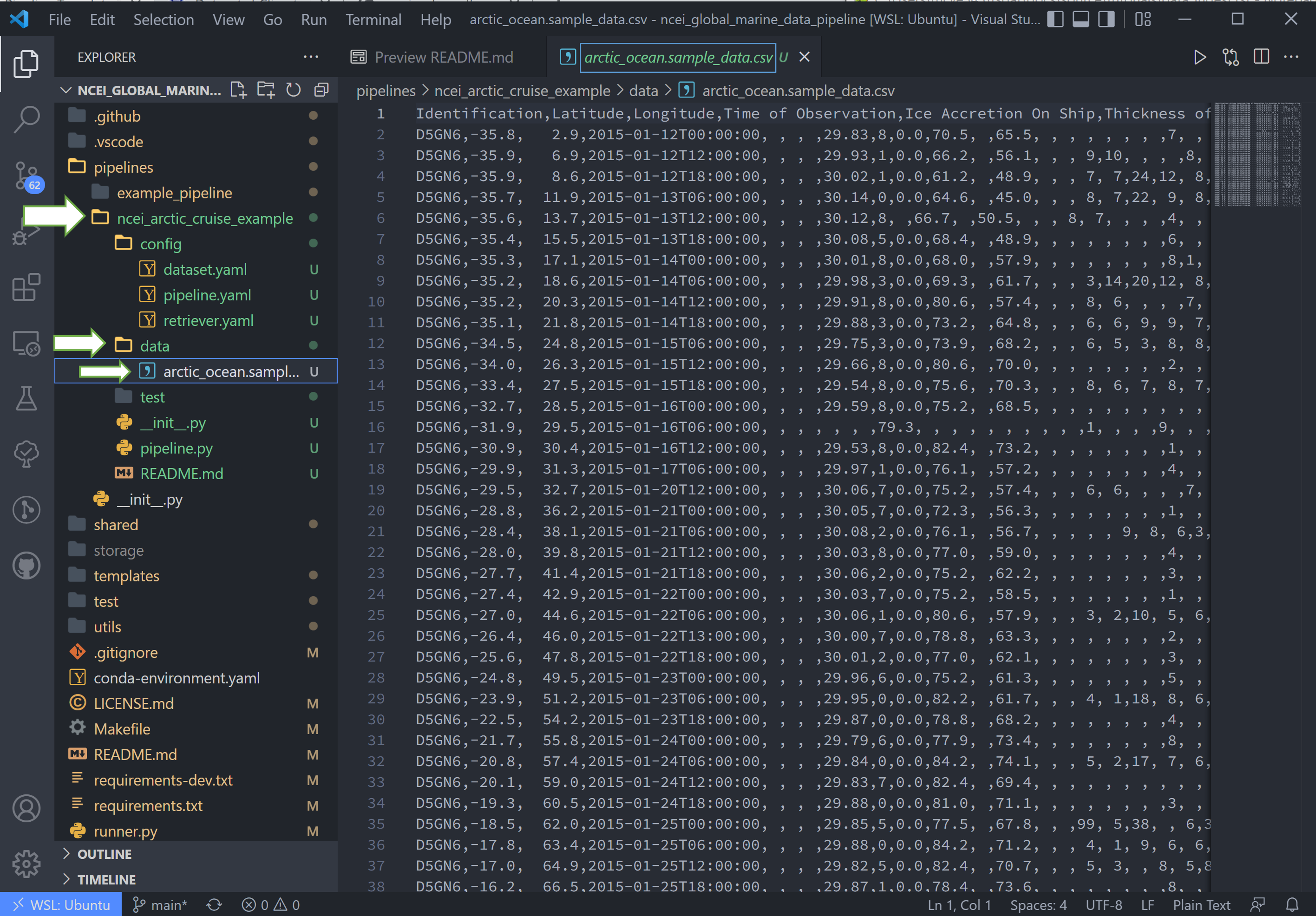This screenshot has height=916, width=1316.
Task: Split the editor to the right
Action: tap(1261, 57)
